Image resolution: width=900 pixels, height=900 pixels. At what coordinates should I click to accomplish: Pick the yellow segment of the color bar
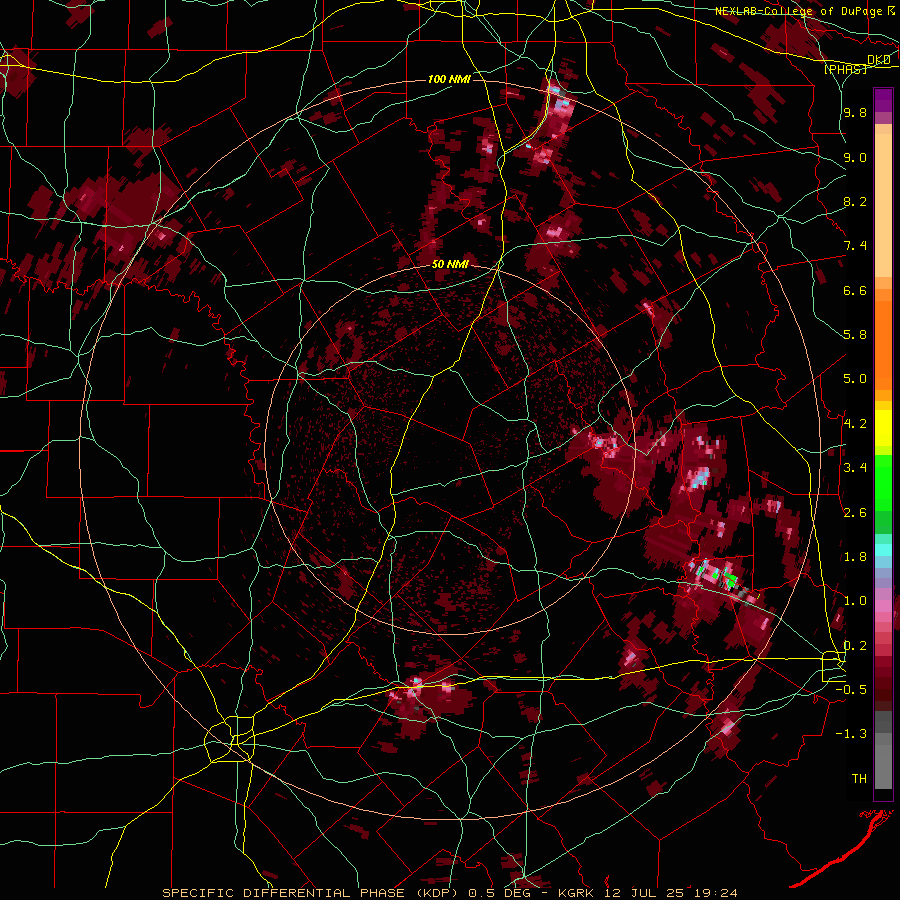pos(883,428)
